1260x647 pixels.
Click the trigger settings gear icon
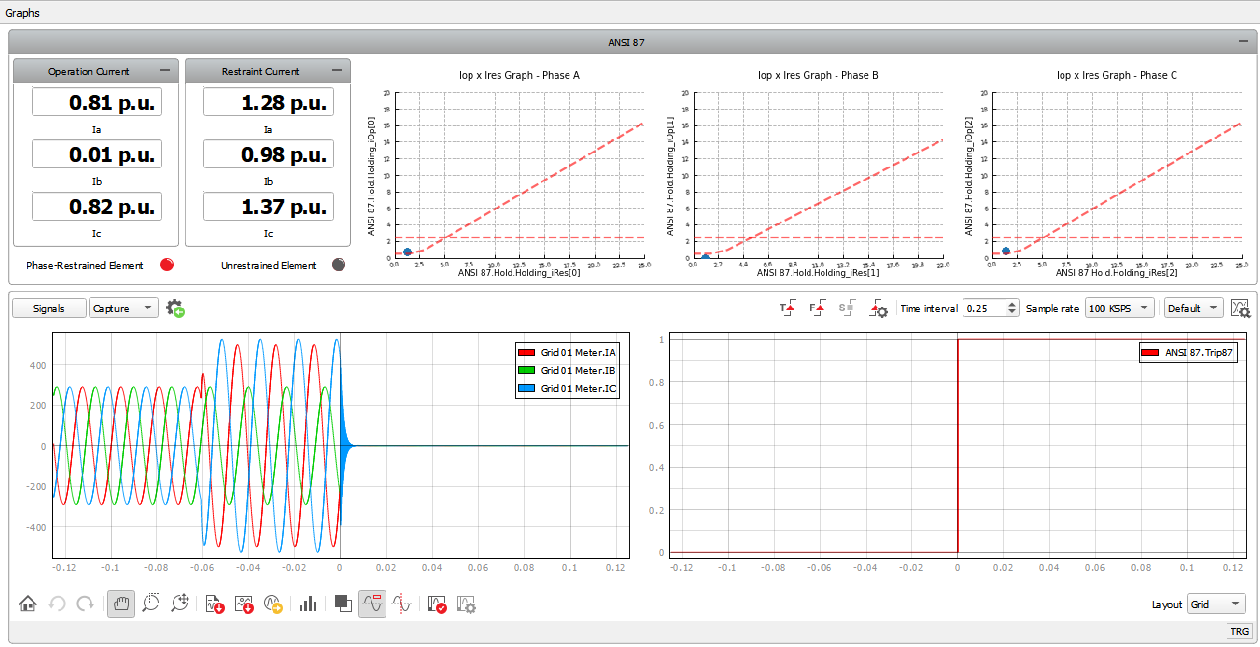pos(879,309)
